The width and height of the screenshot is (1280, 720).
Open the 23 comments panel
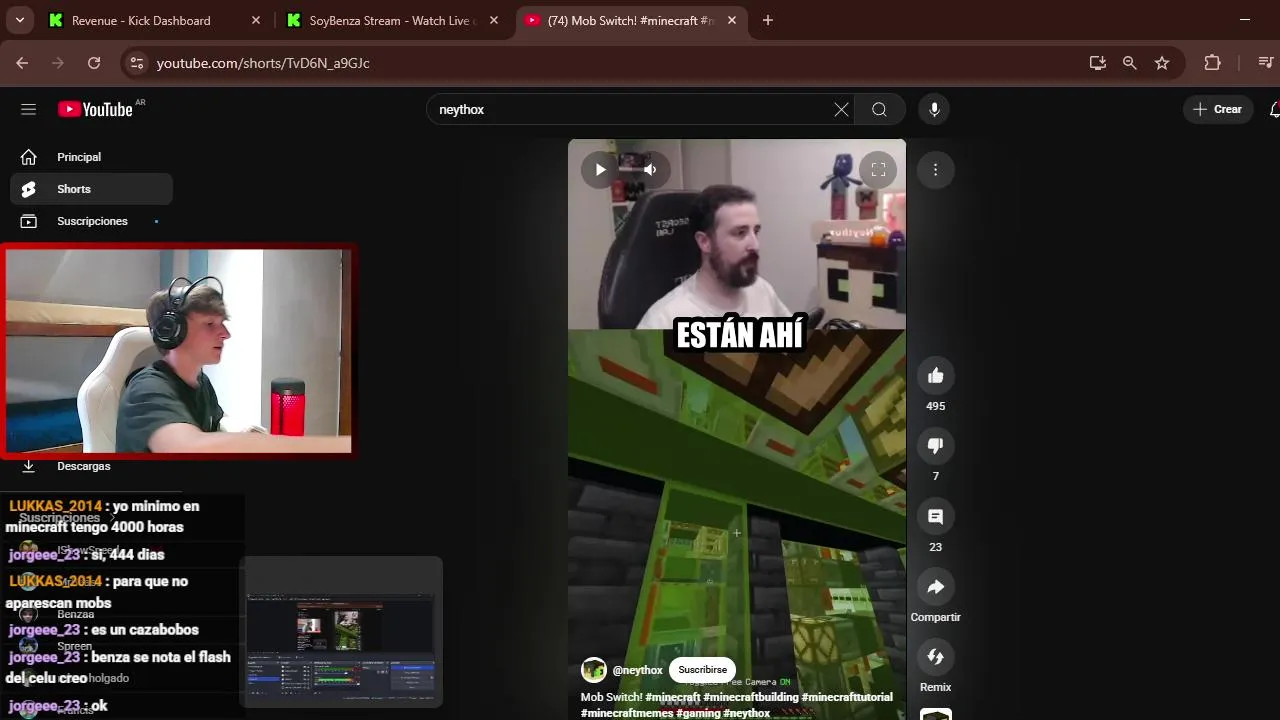(935, 516)
